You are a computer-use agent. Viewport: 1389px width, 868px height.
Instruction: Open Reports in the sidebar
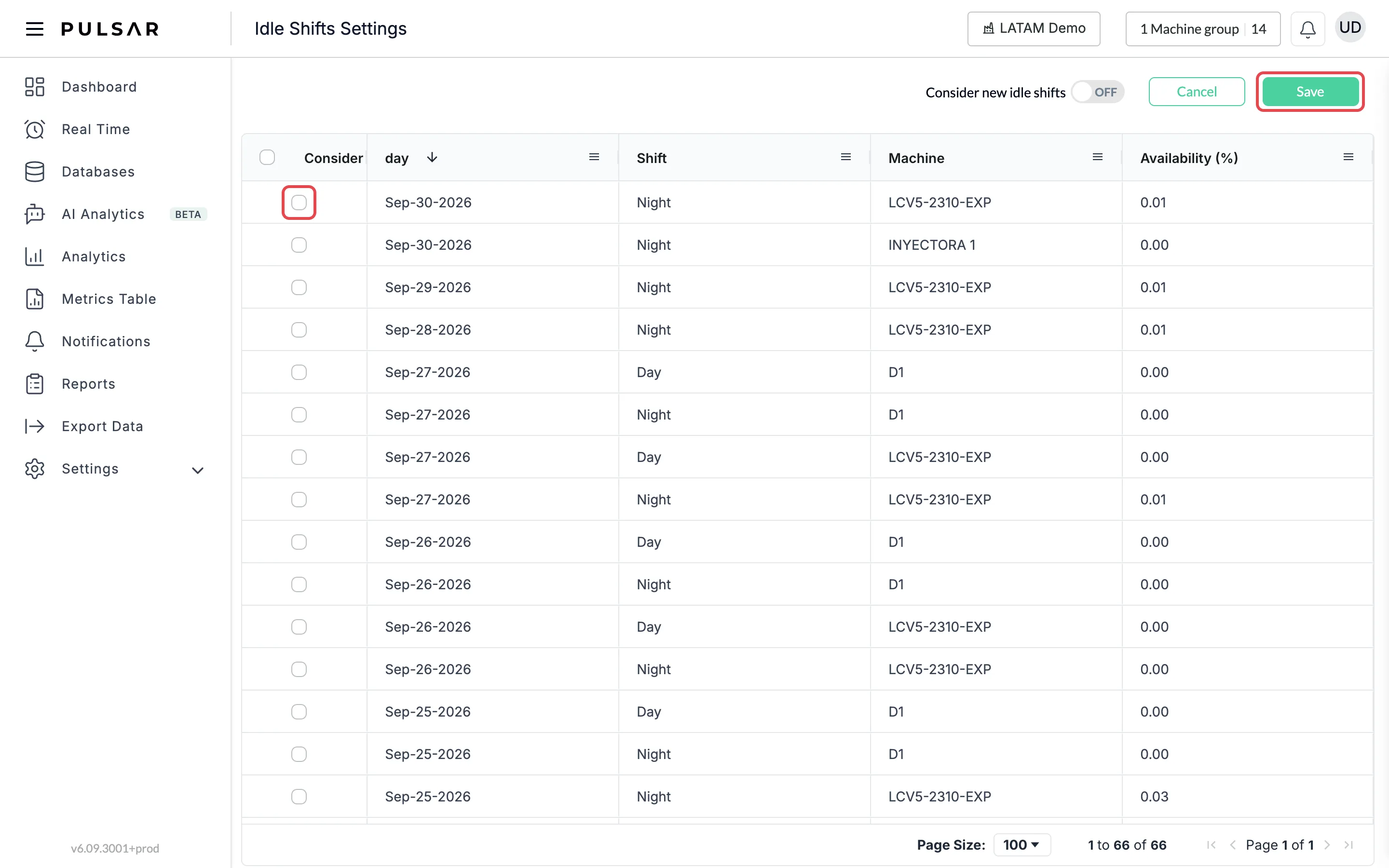[88, 384]
